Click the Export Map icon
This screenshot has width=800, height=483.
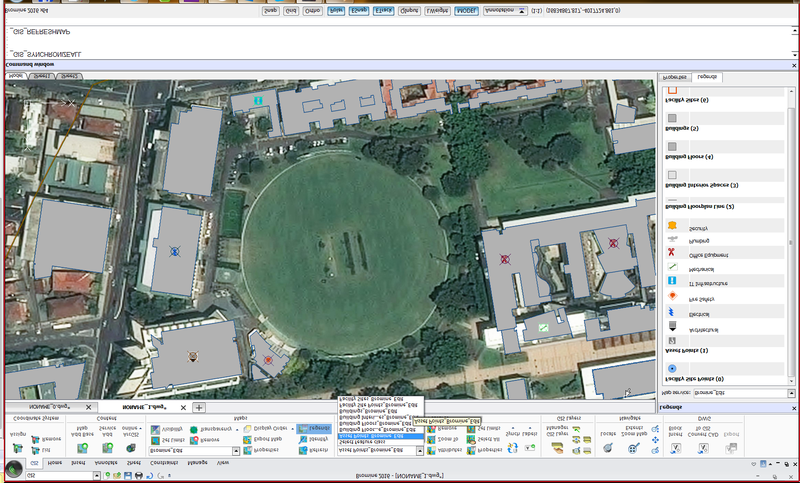[247, 439]
